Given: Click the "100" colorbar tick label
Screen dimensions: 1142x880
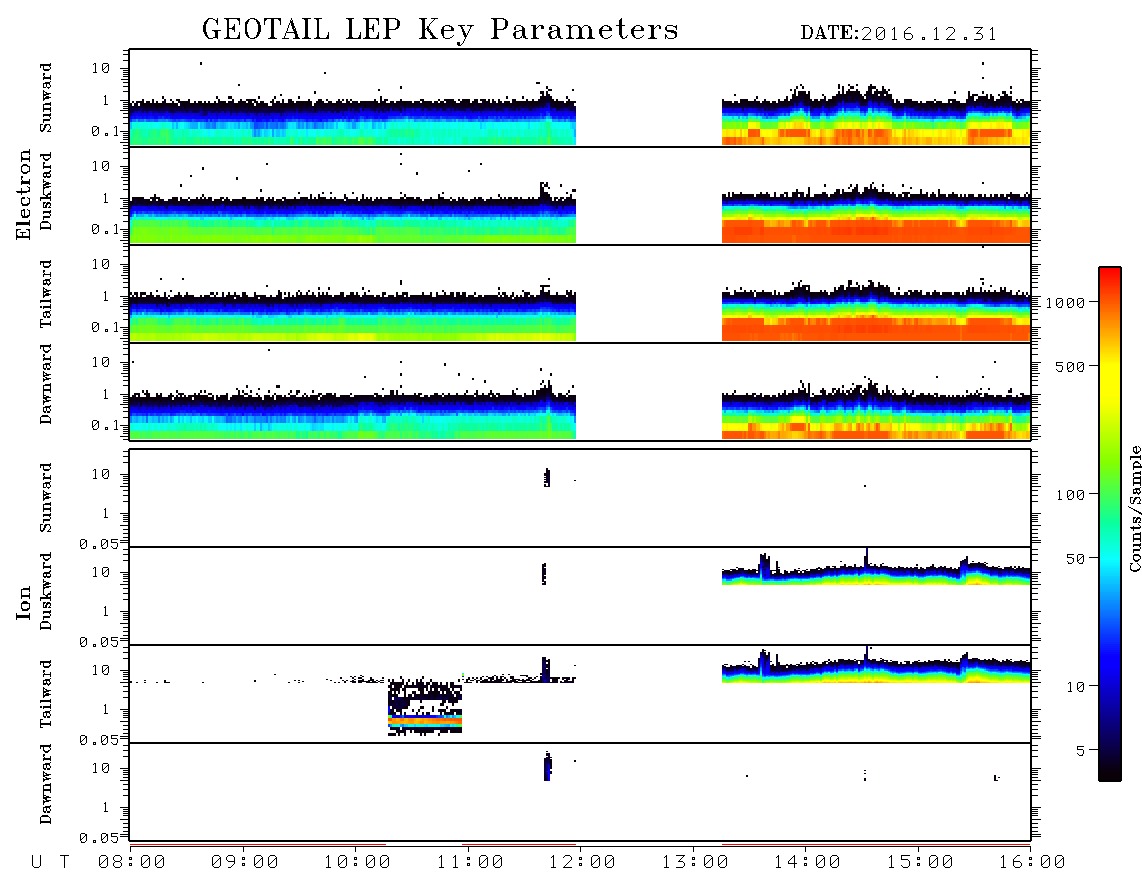Looking at the screenshot, I should click(x=1070, y=495).
